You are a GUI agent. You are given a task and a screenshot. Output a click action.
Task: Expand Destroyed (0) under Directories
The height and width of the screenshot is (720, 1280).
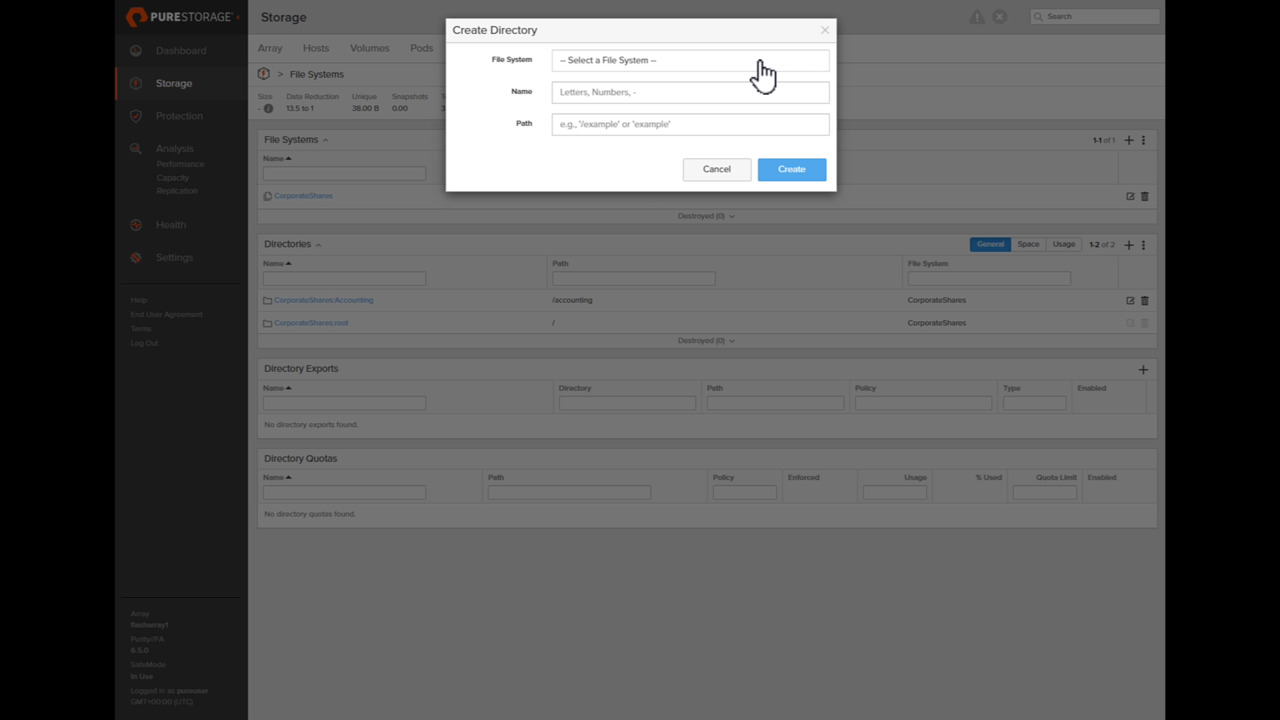pos(706,340)
